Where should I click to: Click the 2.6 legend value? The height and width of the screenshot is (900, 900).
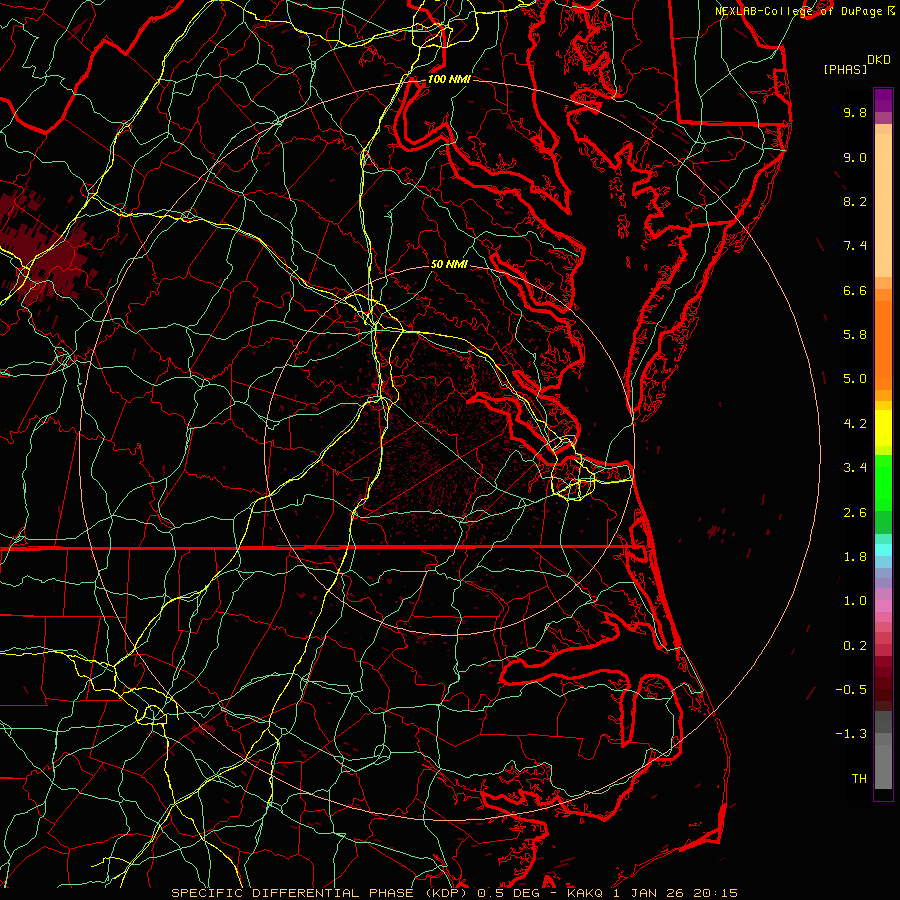coord(855,513)
